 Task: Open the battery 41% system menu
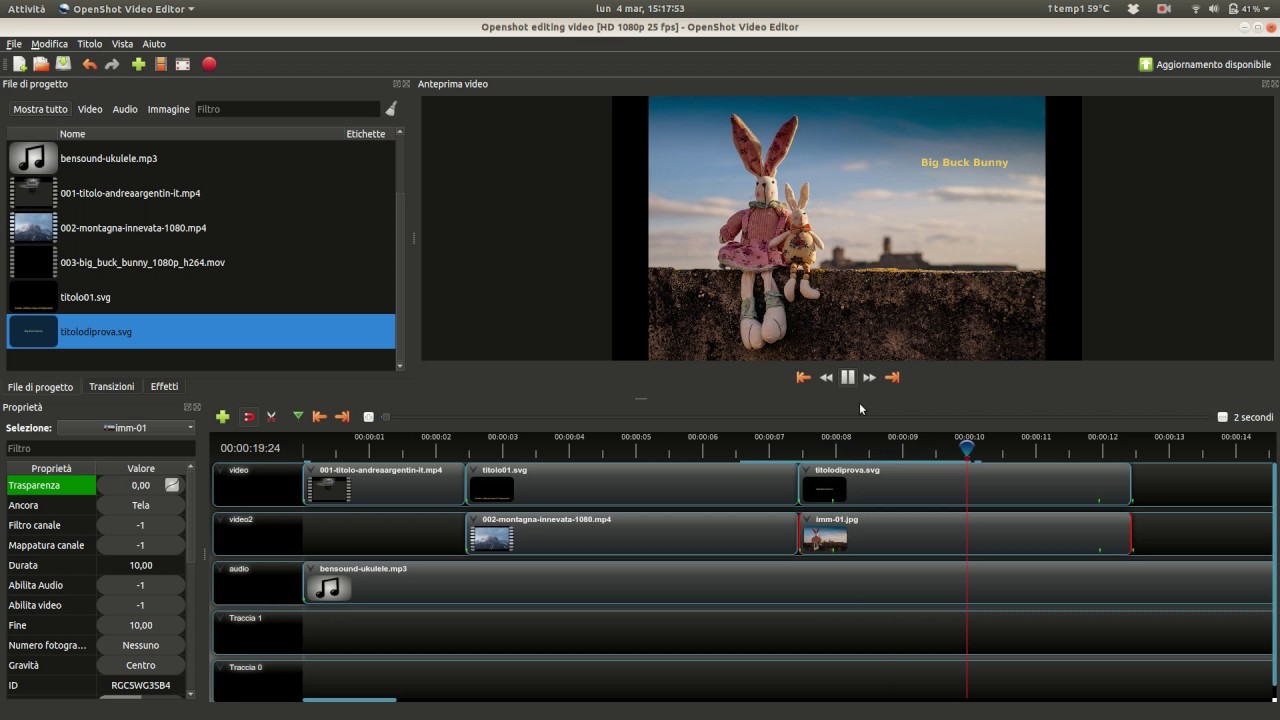(x=1249, y=9)
